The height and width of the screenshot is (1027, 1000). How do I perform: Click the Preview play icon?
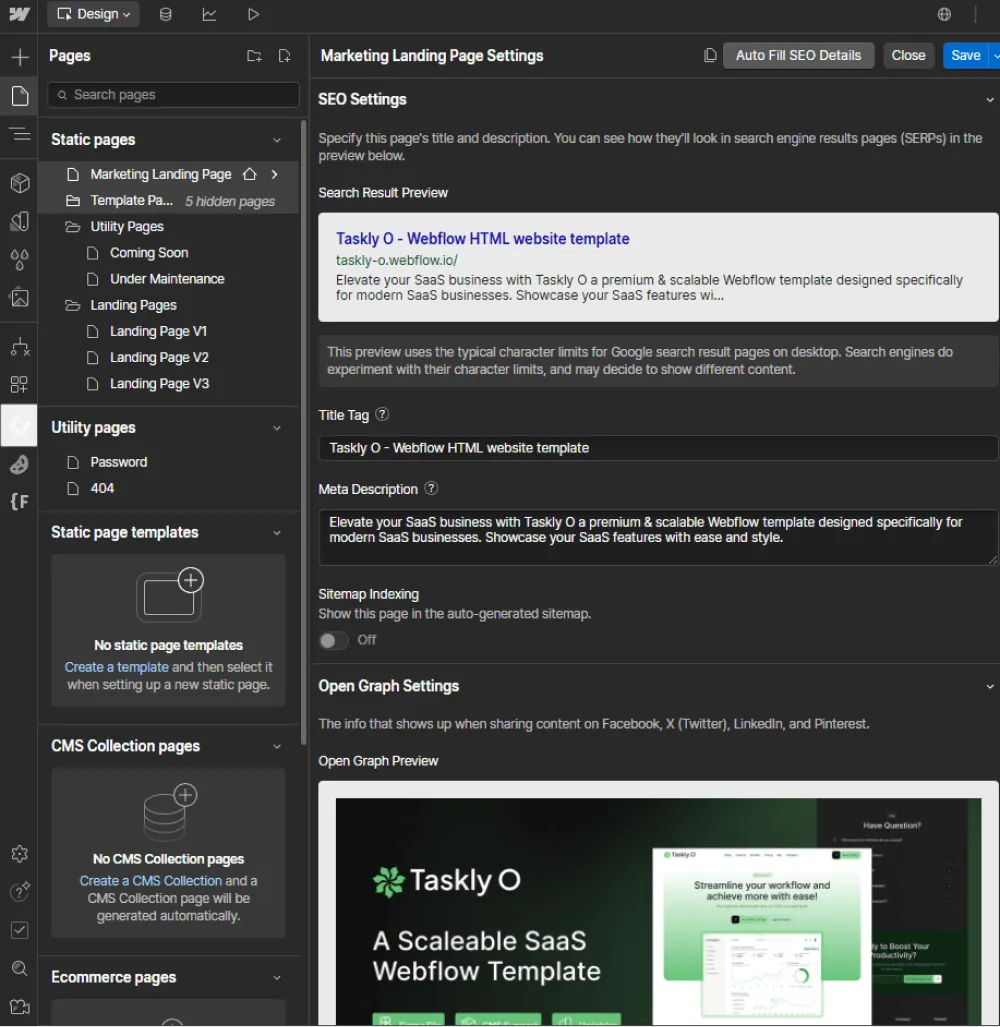tap(253, 14)
